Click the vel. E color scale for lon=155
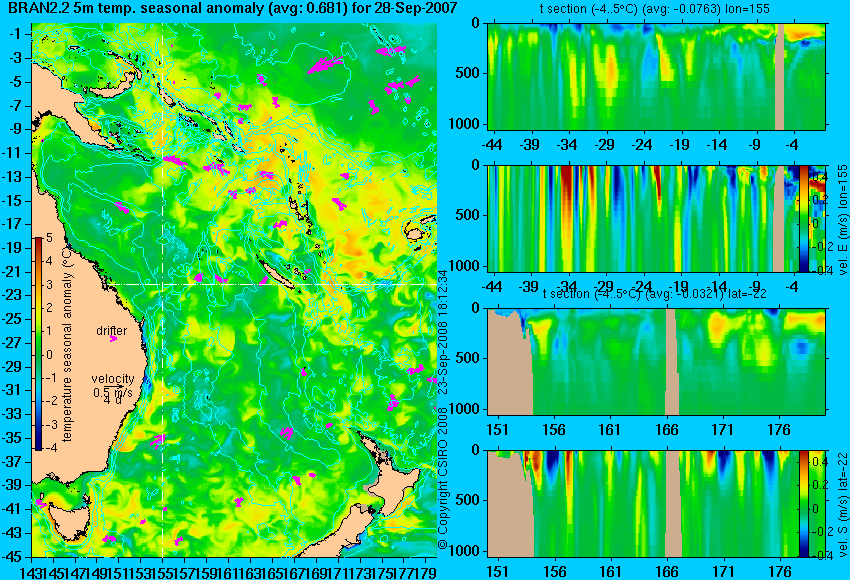The height and width of the screenshot is (580, 850). 804,218
